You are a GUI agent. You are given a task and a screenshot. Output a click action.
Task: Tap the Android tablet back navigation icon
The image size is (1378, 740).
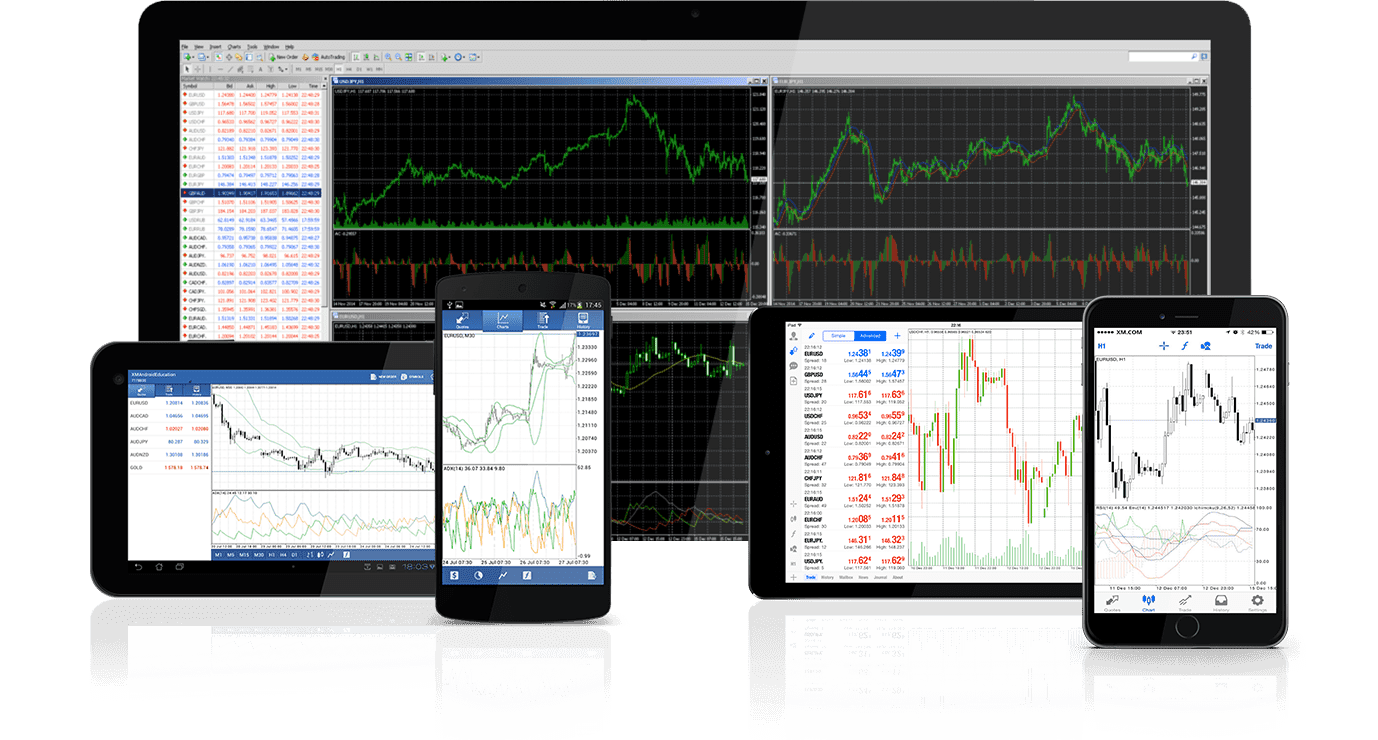pyautogui.click(x=138, y=566)
